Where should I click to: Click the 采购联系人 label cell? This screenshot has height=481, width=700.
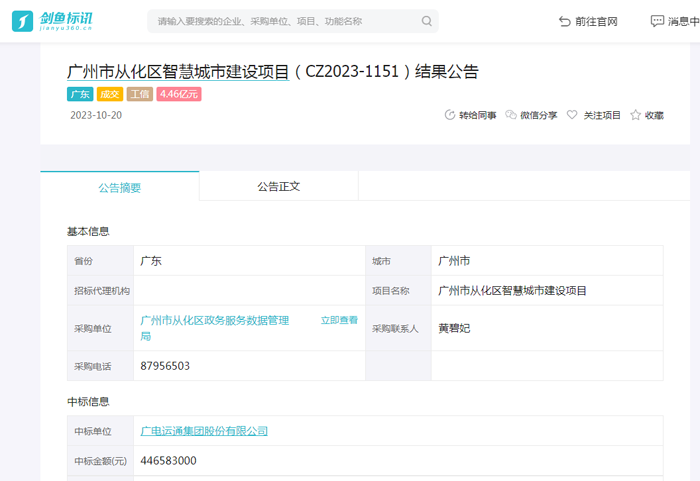398,328
